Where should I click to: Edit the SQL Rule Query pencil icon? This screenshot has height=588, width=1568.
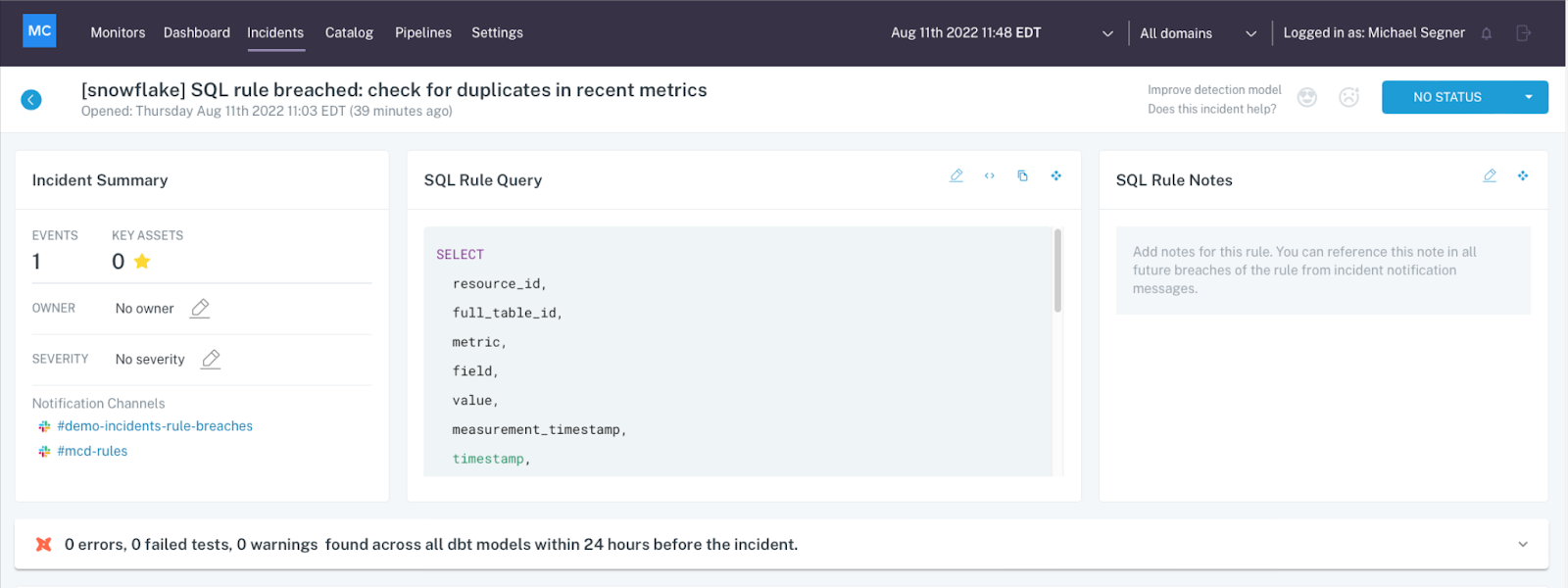tap(956, 175)
